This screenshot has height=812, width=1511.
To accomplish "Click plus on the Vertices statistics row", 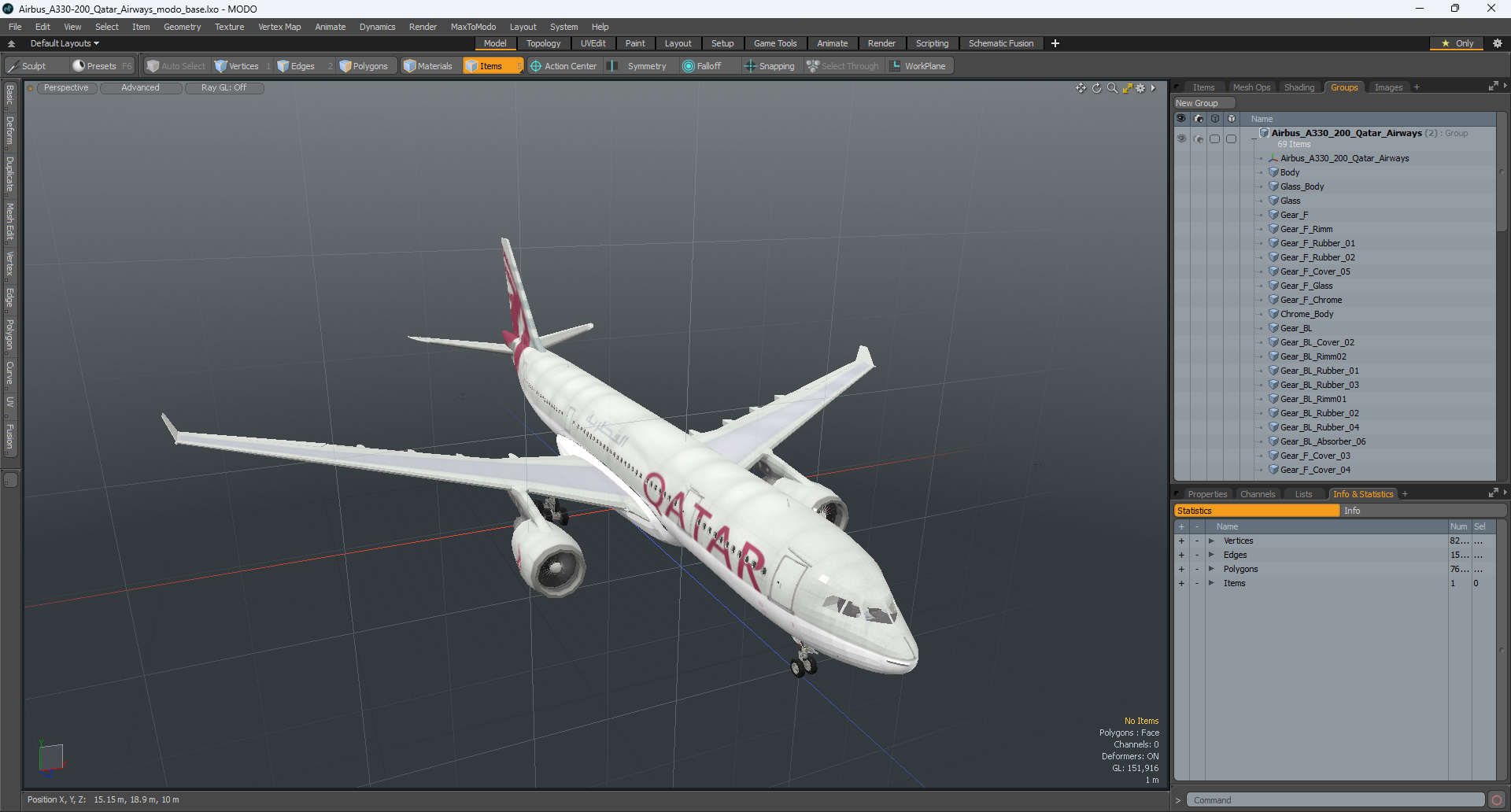I will click(1181, 541).
